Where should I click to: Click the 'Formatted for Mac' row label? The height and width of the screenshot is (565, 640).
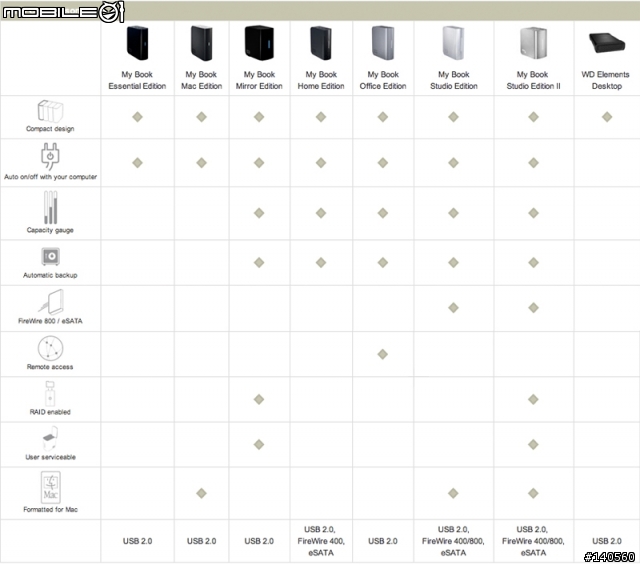pyautogui.click(x=51, y=509)
